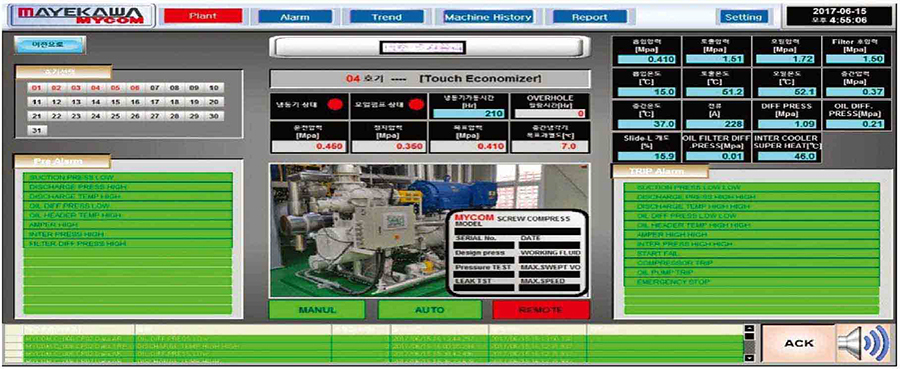The image size is (900, 369).
Task: Click the red oil pump status indicator
Action: click(413, 105)
